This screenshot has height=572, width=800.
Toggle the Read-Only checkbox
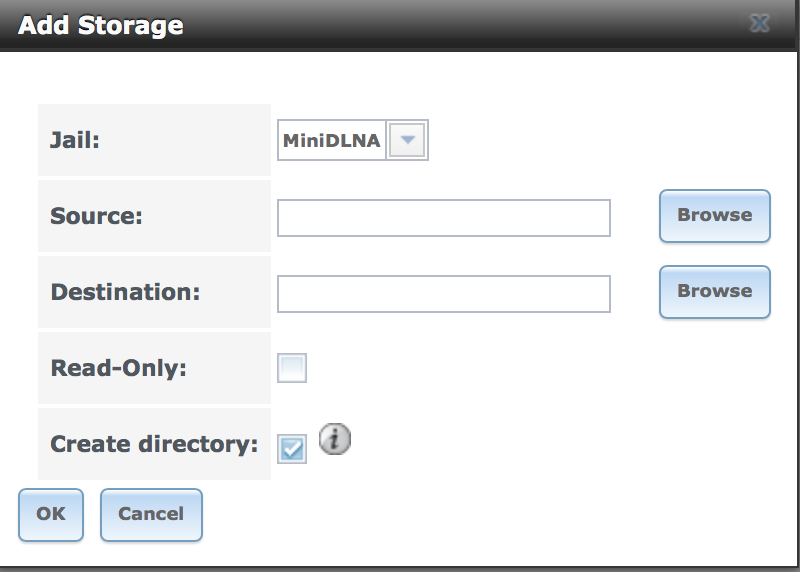(x=292, y=368)
